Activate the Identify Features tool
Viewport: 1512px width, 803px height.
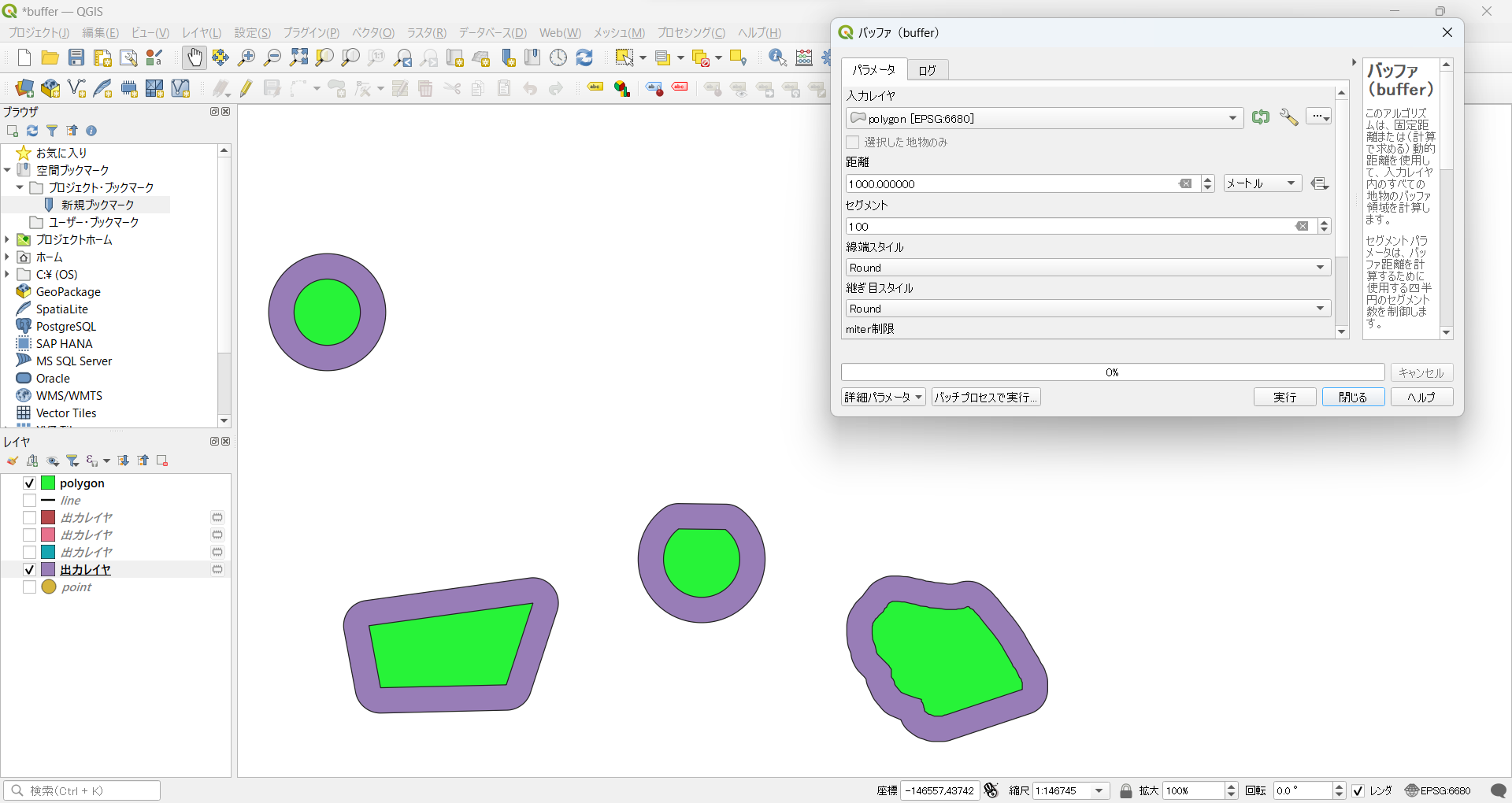[777, 57]
